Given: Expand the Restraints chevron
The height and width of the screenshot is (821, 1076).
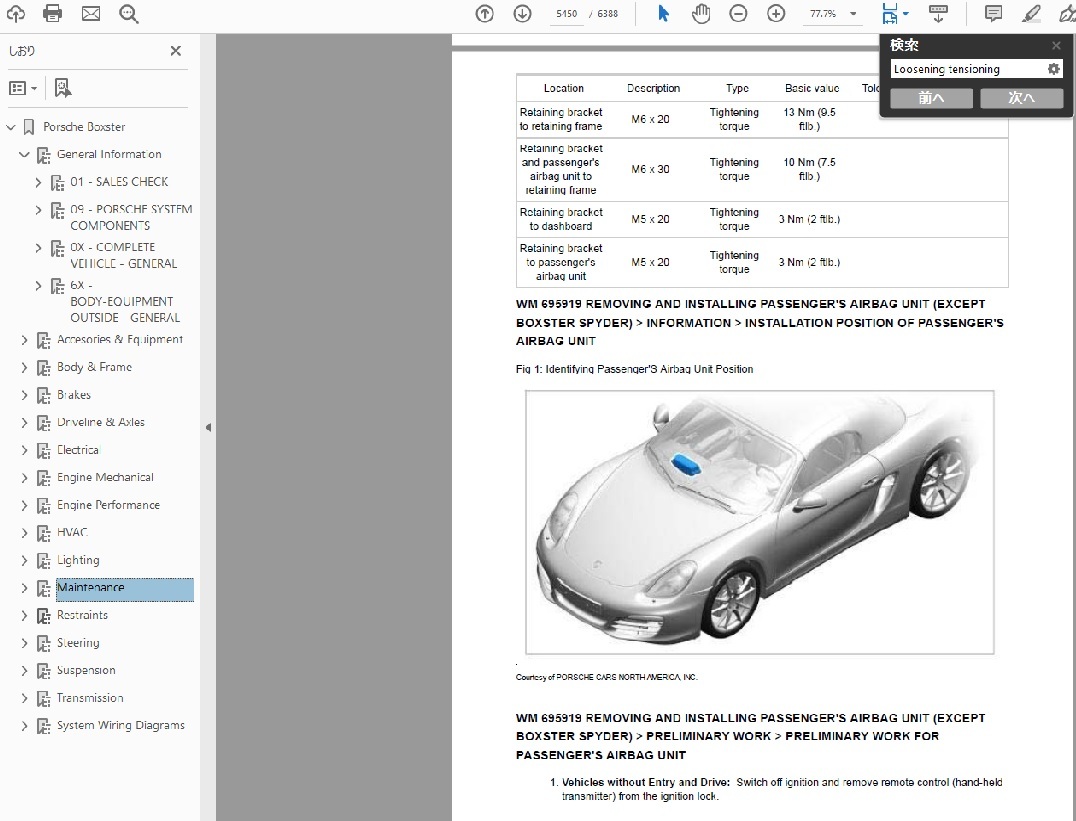Looking at the screenshot, I should [24, 616].
